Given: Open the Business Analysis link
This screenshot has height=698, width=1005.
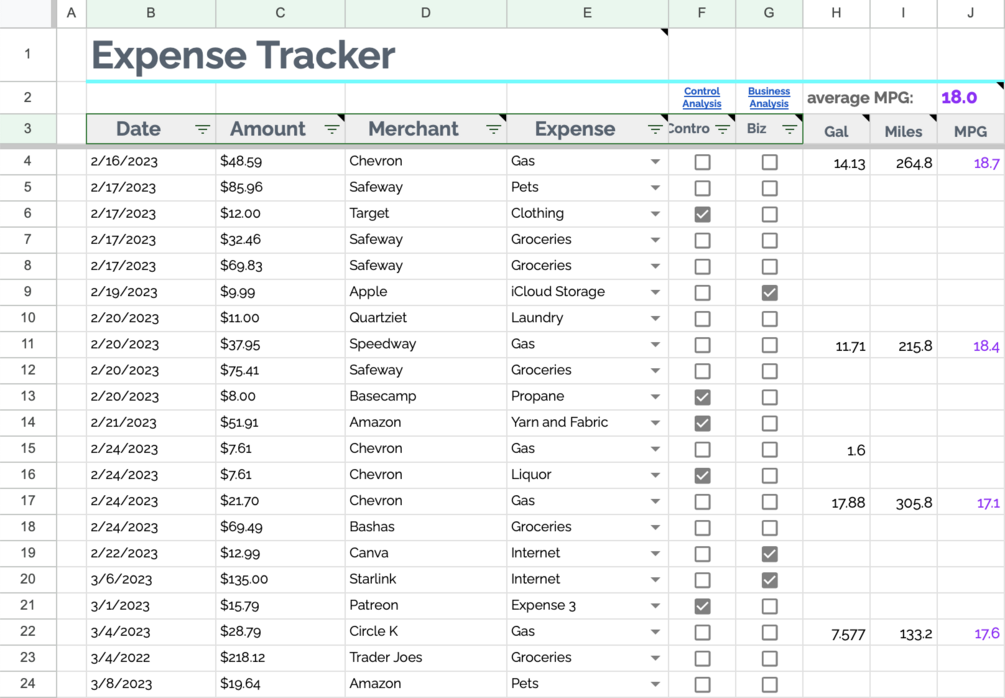Looking at the screenshot, I should (769, 97).
